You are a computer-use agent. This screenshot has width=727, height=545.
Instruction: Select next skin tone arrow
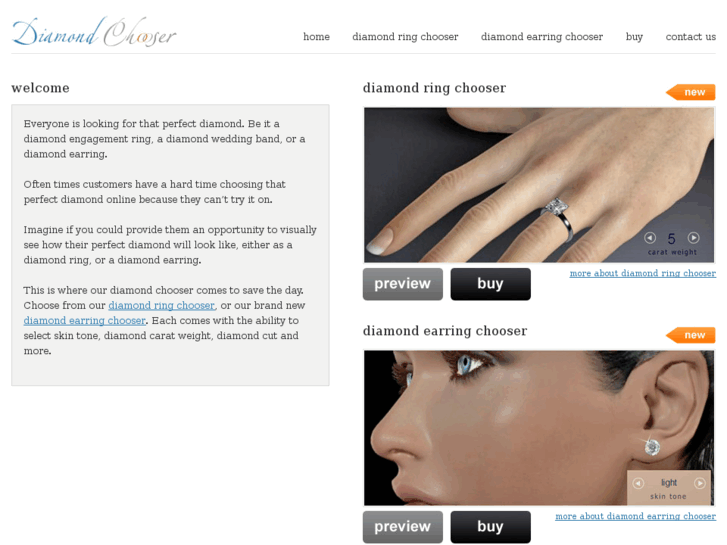tap(700, 483)
